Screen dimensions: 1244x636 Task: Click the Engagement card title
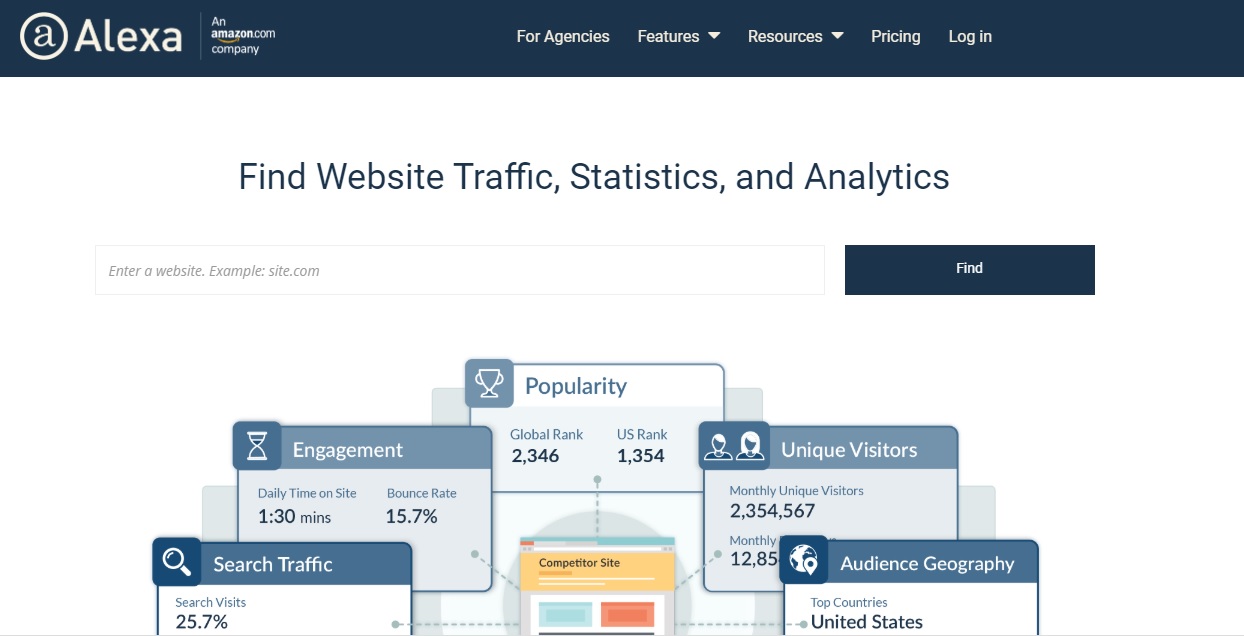(348, 450)
